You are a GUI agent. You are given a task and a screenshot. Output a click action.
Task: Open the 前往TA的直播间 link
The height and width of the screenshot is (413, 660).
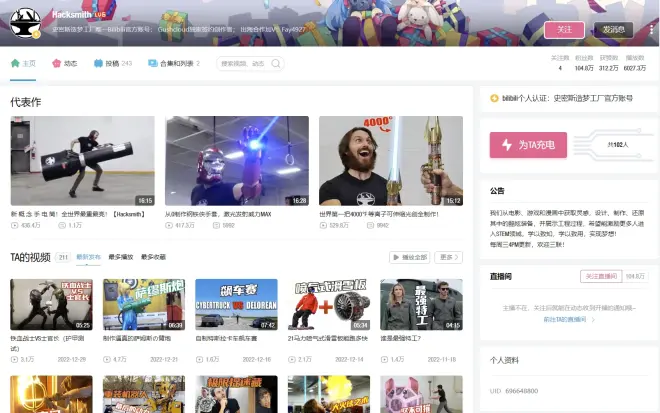click(x=564, y=318)
